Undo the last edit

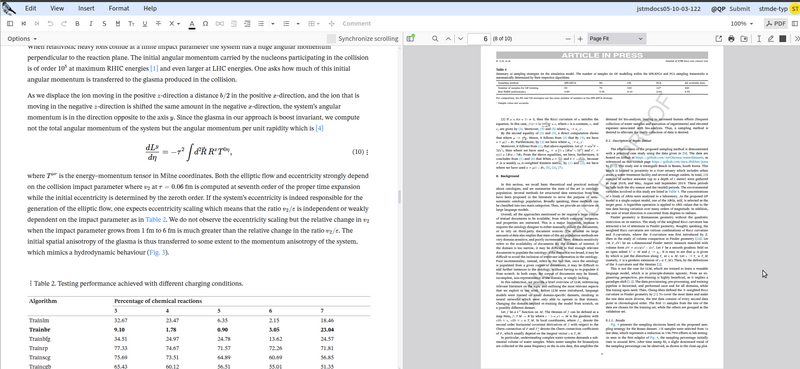tap(50, 23)
